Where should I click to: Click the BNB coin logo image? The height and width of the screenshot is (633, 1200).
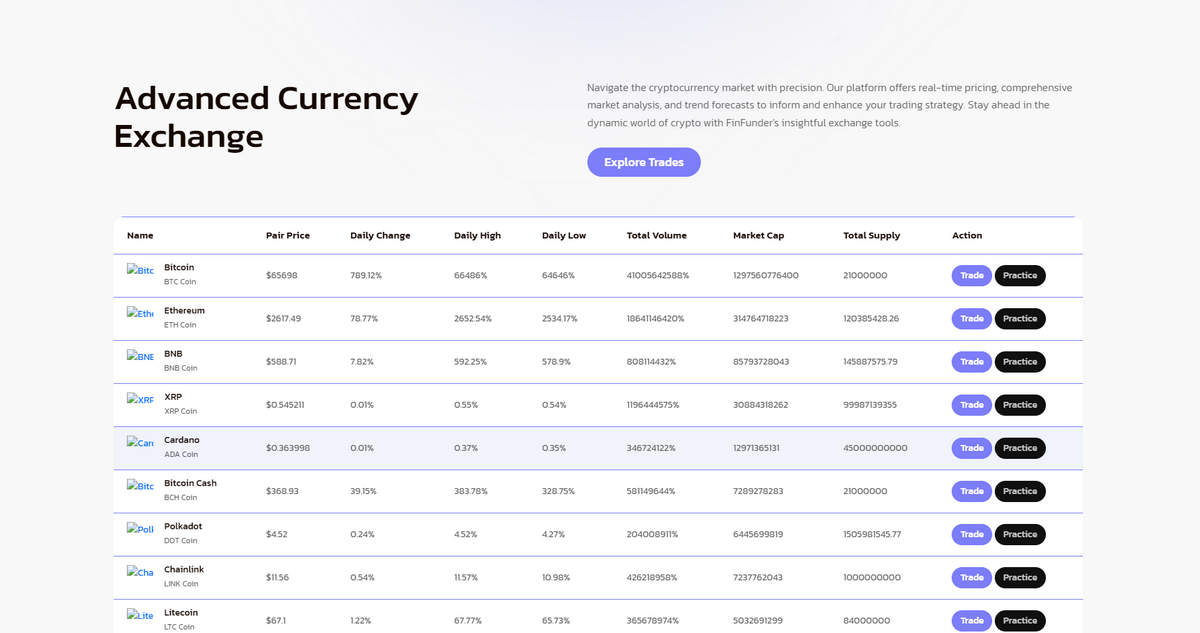pos(140,356)
